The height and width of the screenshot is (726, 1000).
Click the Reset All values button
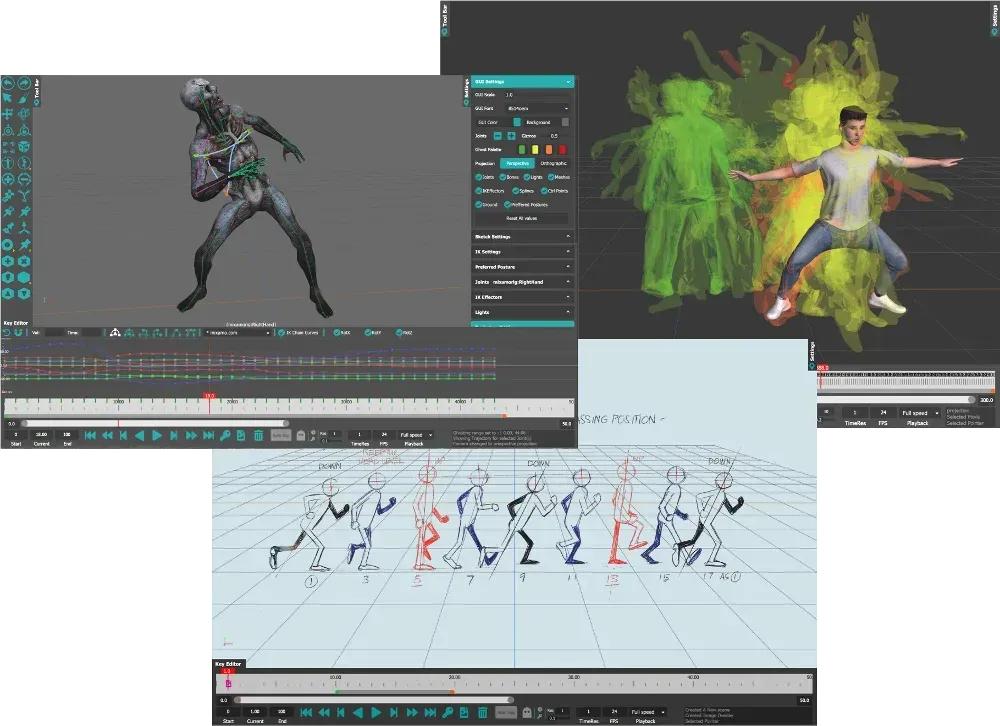[522, 218]
